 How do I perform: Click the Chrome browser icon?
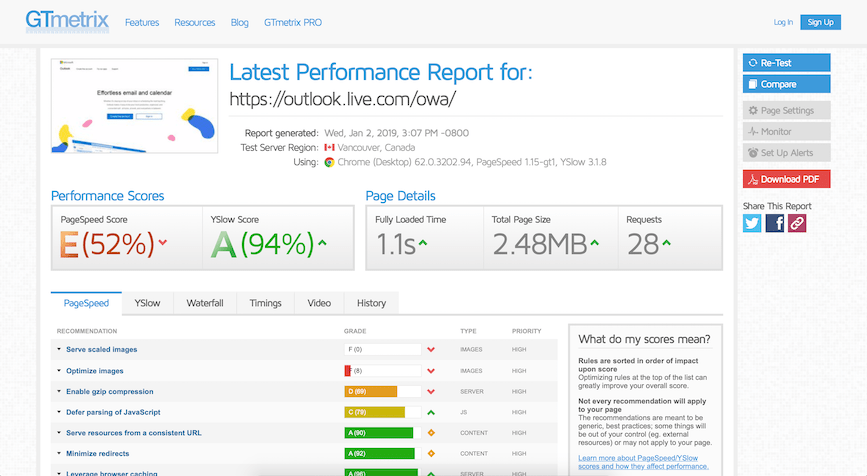pyautogui.click(x=330, y=162)
